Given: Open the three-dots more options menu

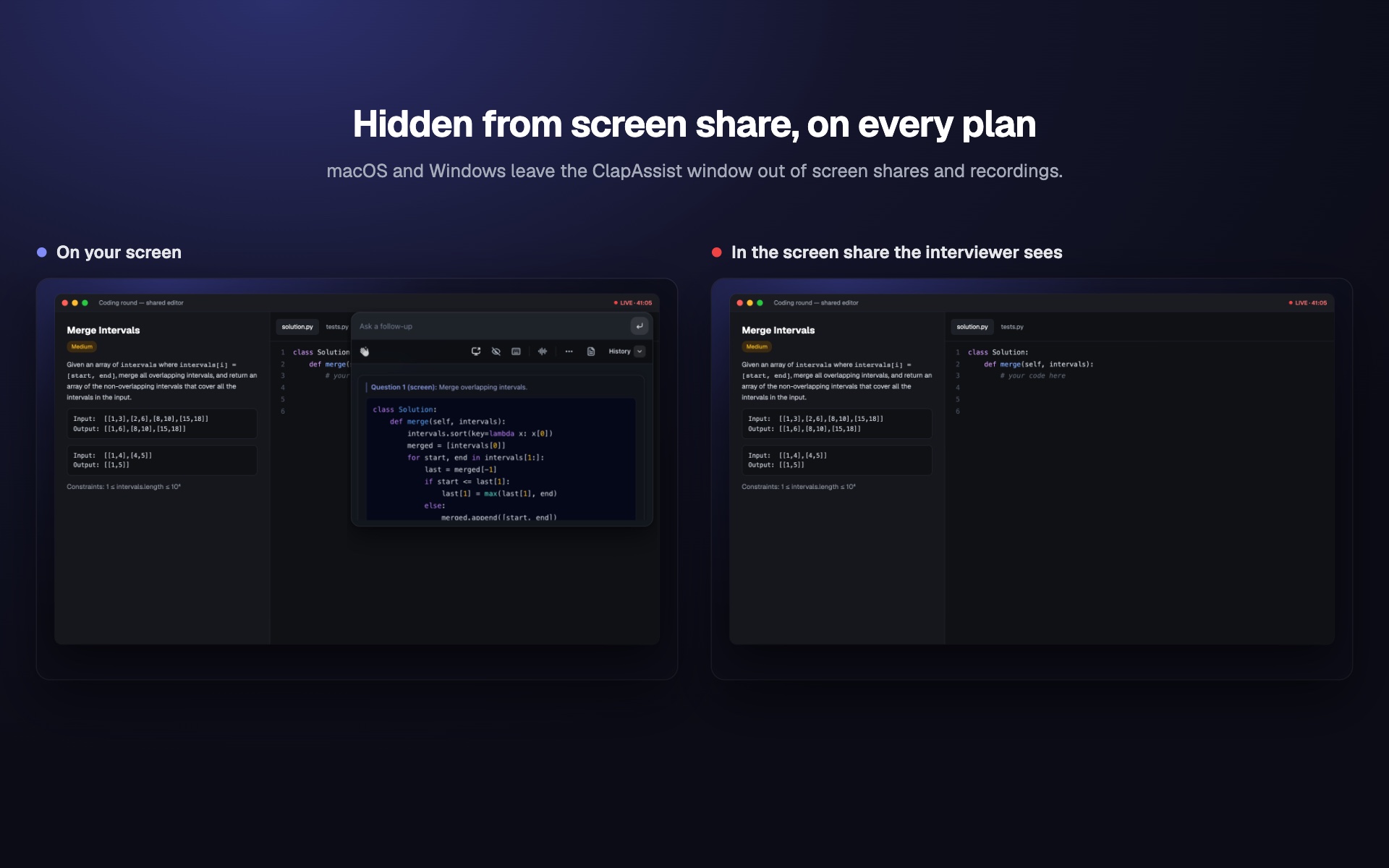Looking at the screenshot, I should point(569,352).
